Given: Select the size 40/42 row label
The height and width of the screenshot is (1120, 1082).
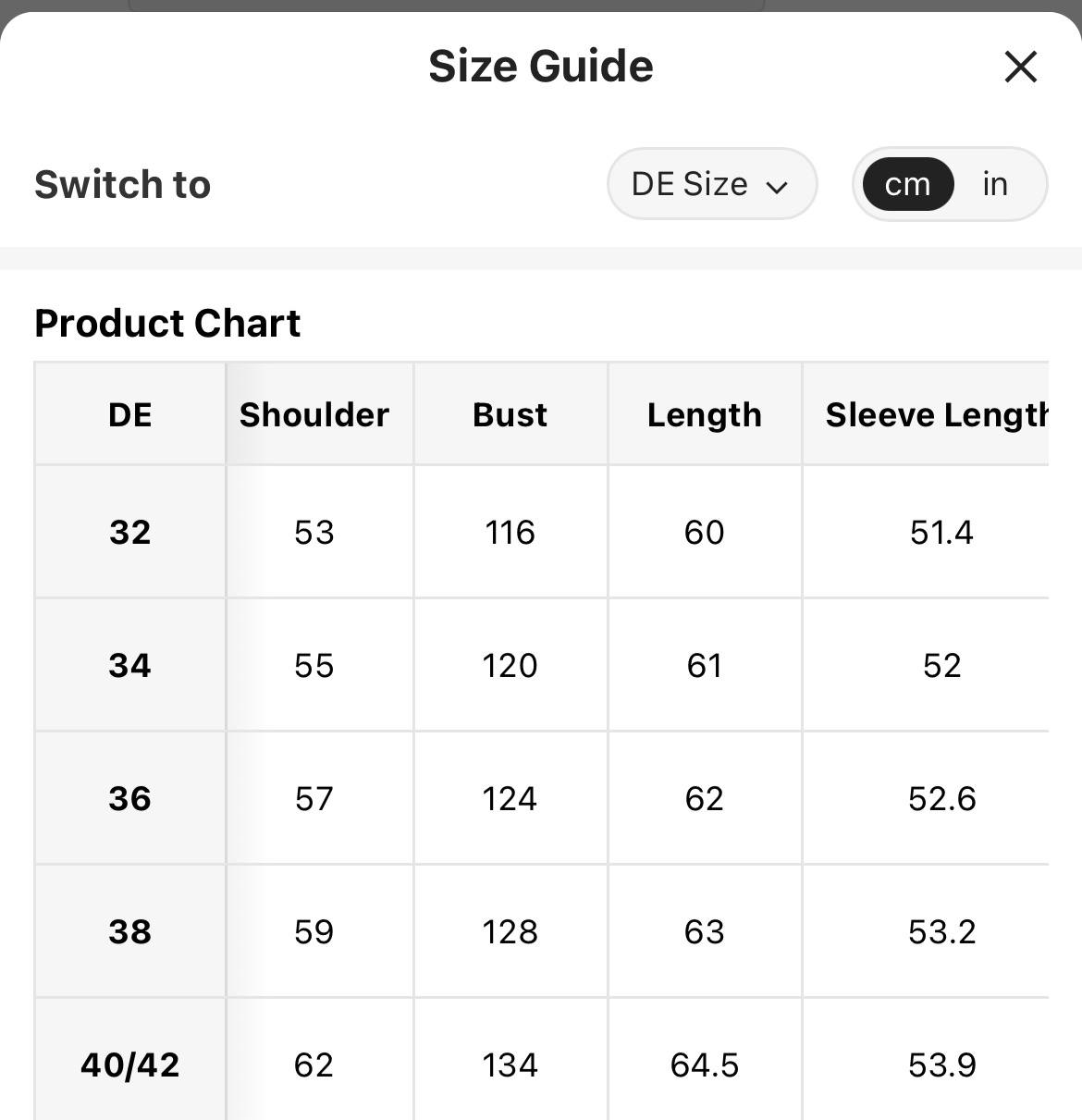Looking at the screenshot, I should [x=130, y=1065].
